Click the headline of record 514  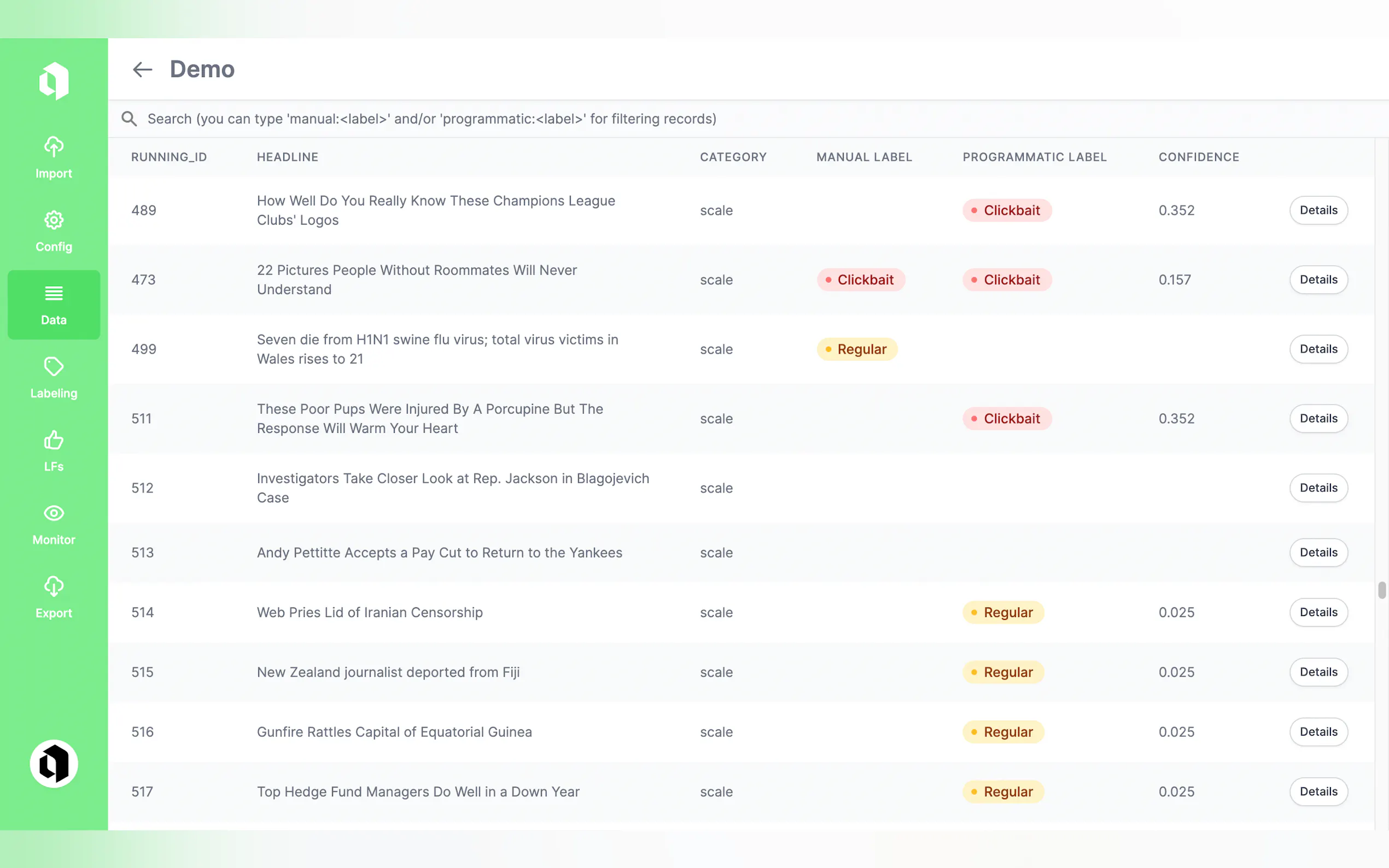click(x=369, y=613)
